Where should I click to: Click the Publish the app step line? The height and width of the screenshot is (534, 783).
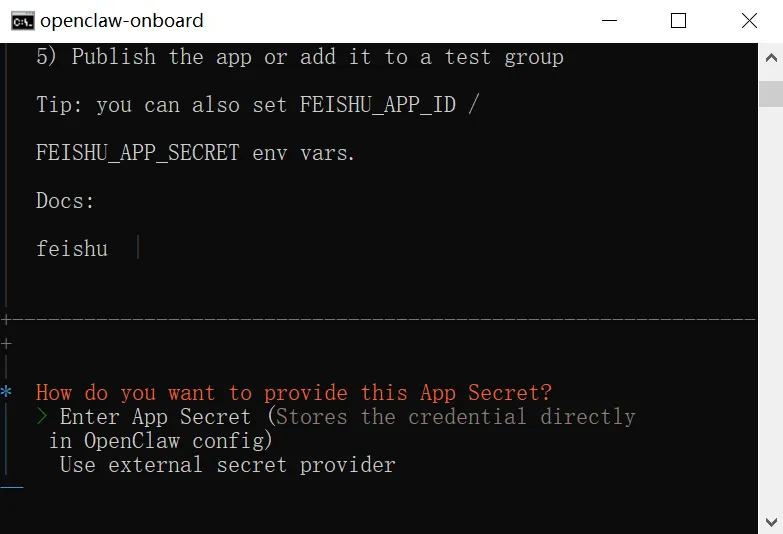point(300,57)
